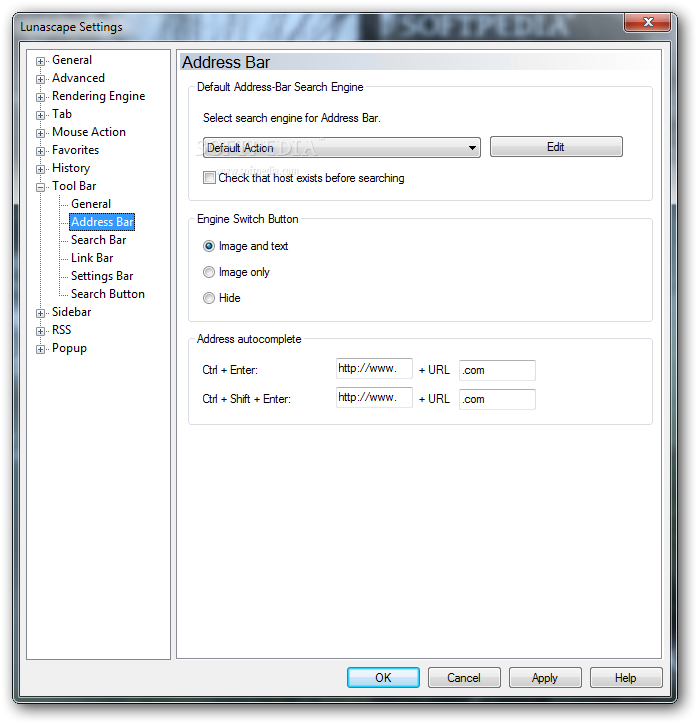
Task: Select the Rendering Engine category
Action: (98, 96)
